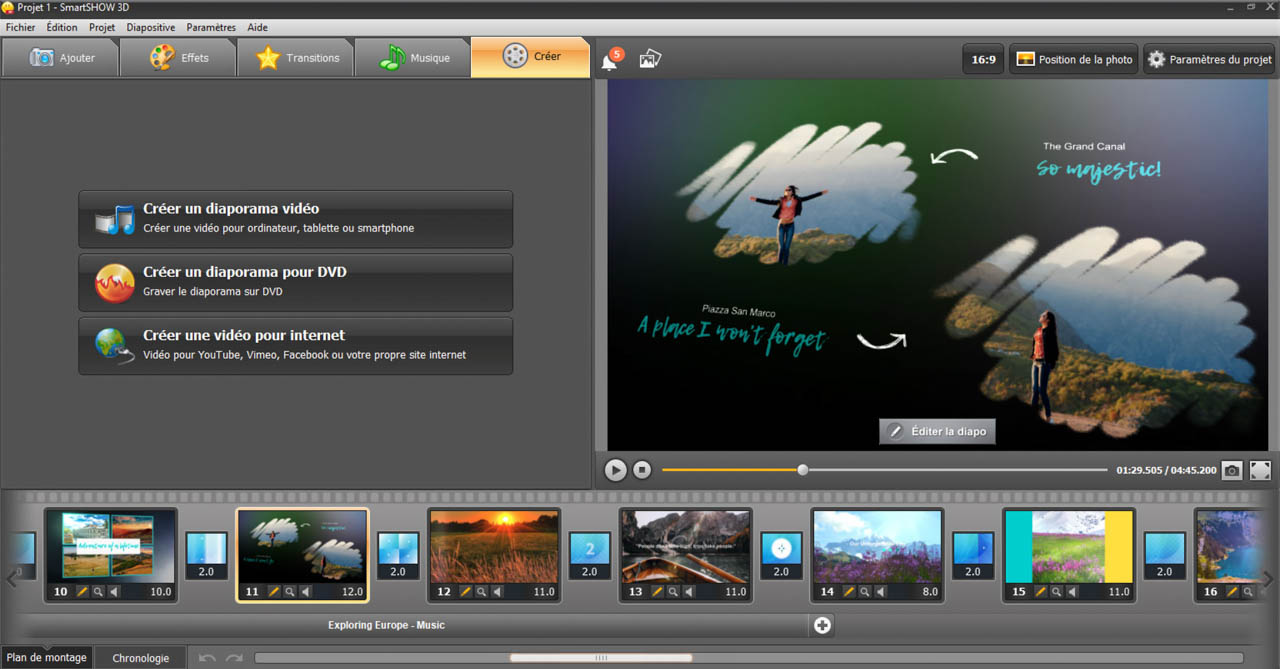This screenshot has height=669, width=1280.
Task: Select the slide 14 mountain flowers thumbnail
Action: coord(878,547)
